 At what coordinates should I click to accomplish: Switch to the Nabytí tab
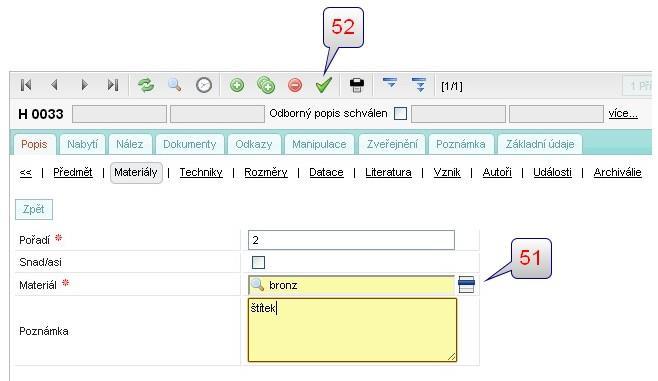tap(82, 144)
